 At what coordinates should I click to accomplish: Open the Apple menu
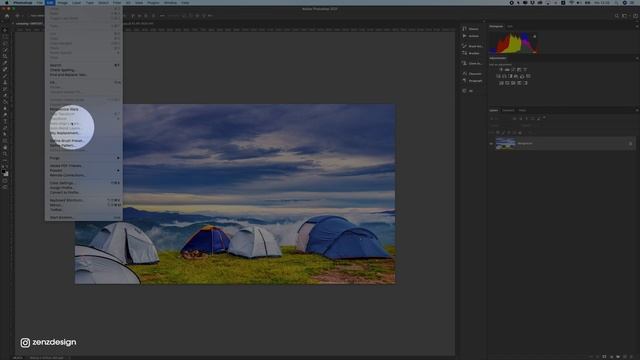pos(6,2)
